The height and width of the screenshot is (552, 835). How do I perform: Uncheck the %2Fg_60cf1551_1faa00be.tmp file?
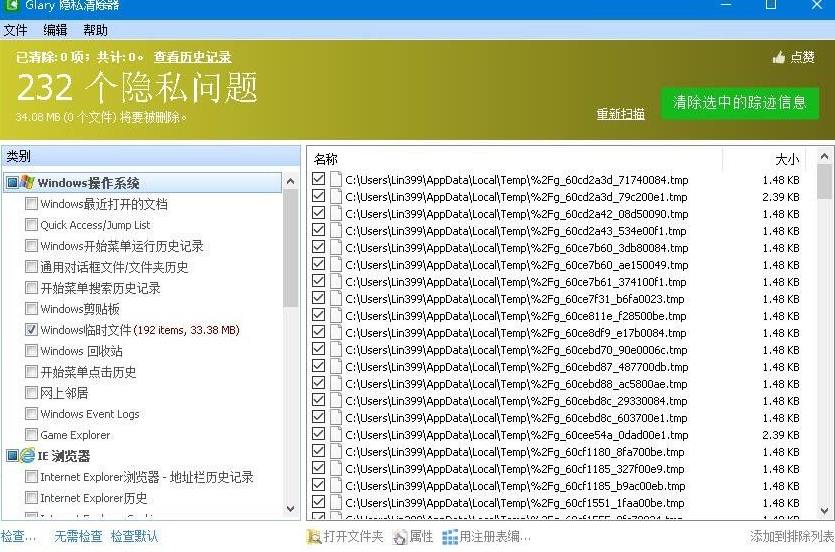pos(318,502)
